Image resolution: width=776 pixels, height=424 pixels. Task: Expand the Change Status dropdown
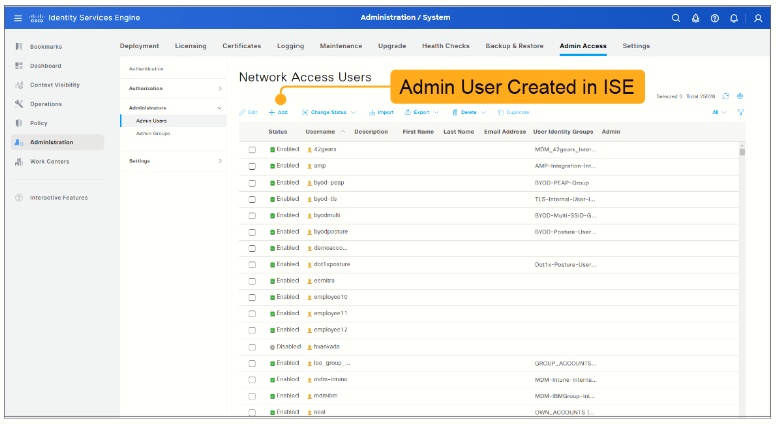tap(329, 112)
